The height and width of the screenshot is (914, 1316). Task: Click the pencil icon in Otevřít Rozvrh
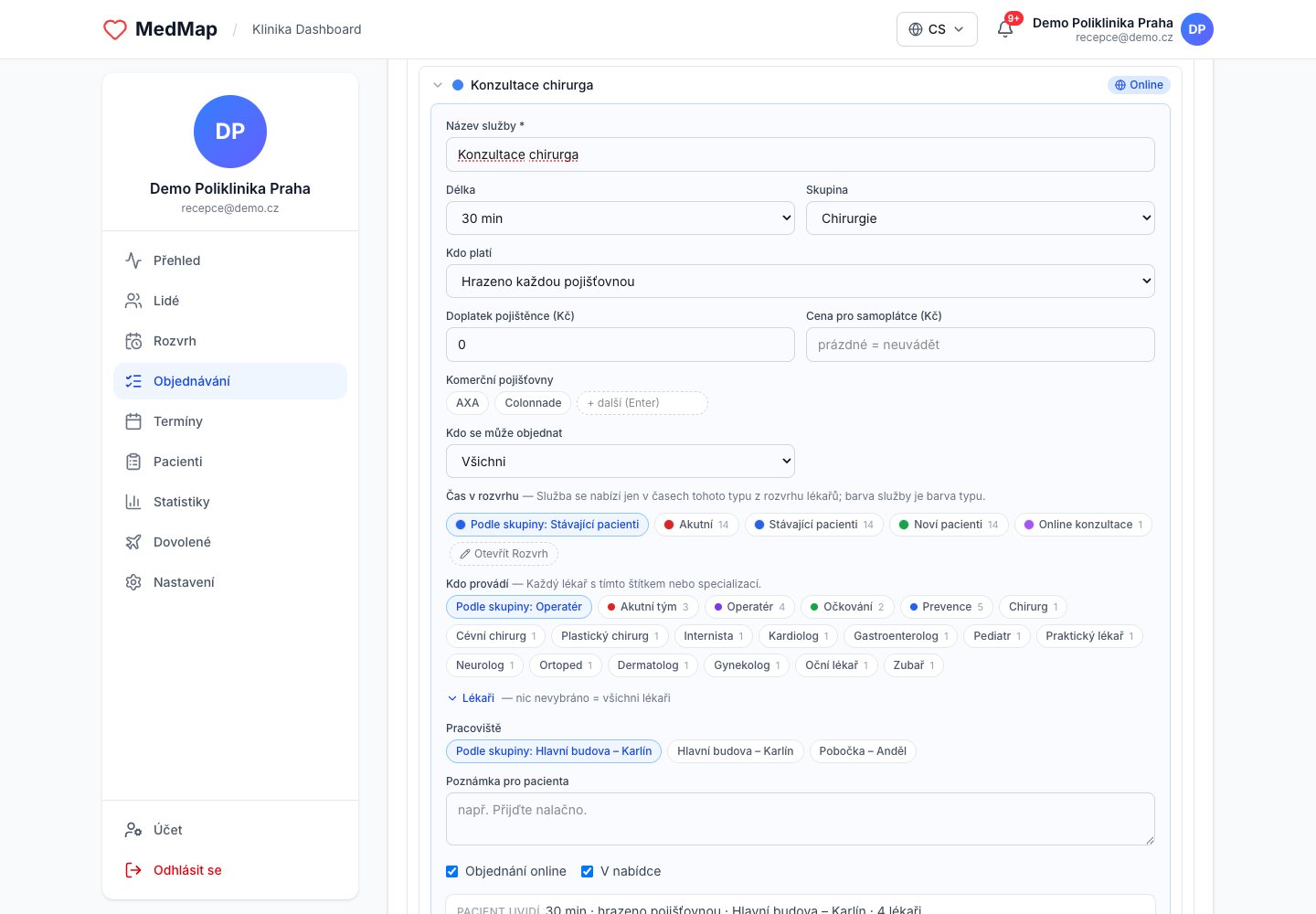(465, 554)
